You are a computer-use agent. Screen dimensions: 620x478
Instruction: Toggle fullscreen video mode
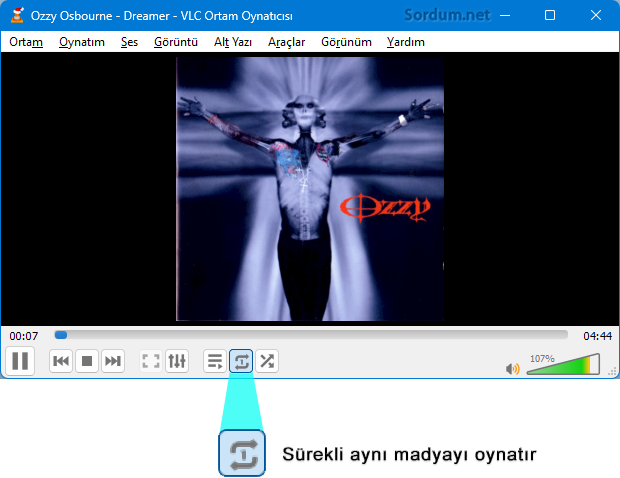[151, 361]
